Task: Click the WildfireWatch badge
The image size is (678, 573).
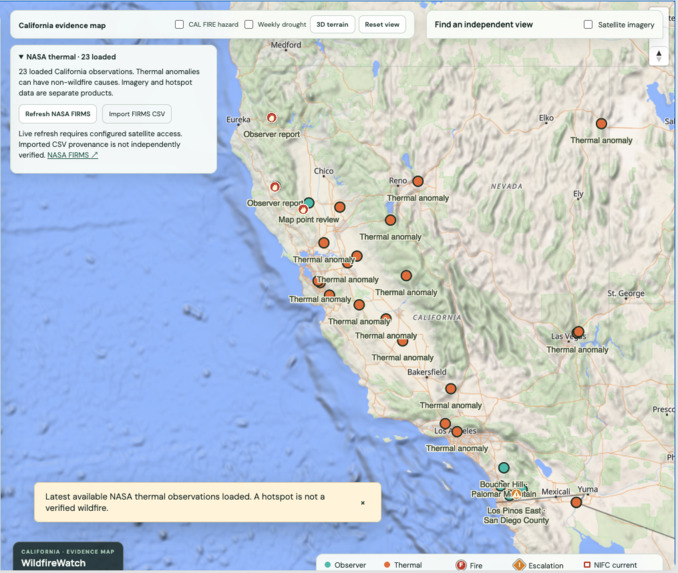Action: [x=68, y=557]
